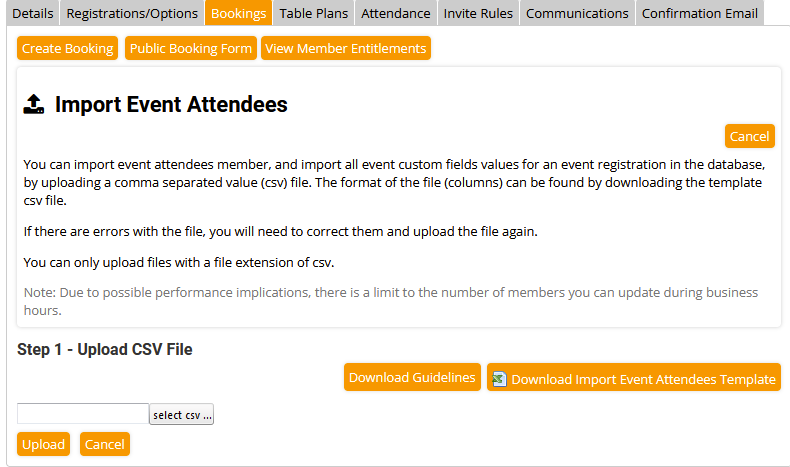
Task: Open the Details tab
Action: pos(32,13)
